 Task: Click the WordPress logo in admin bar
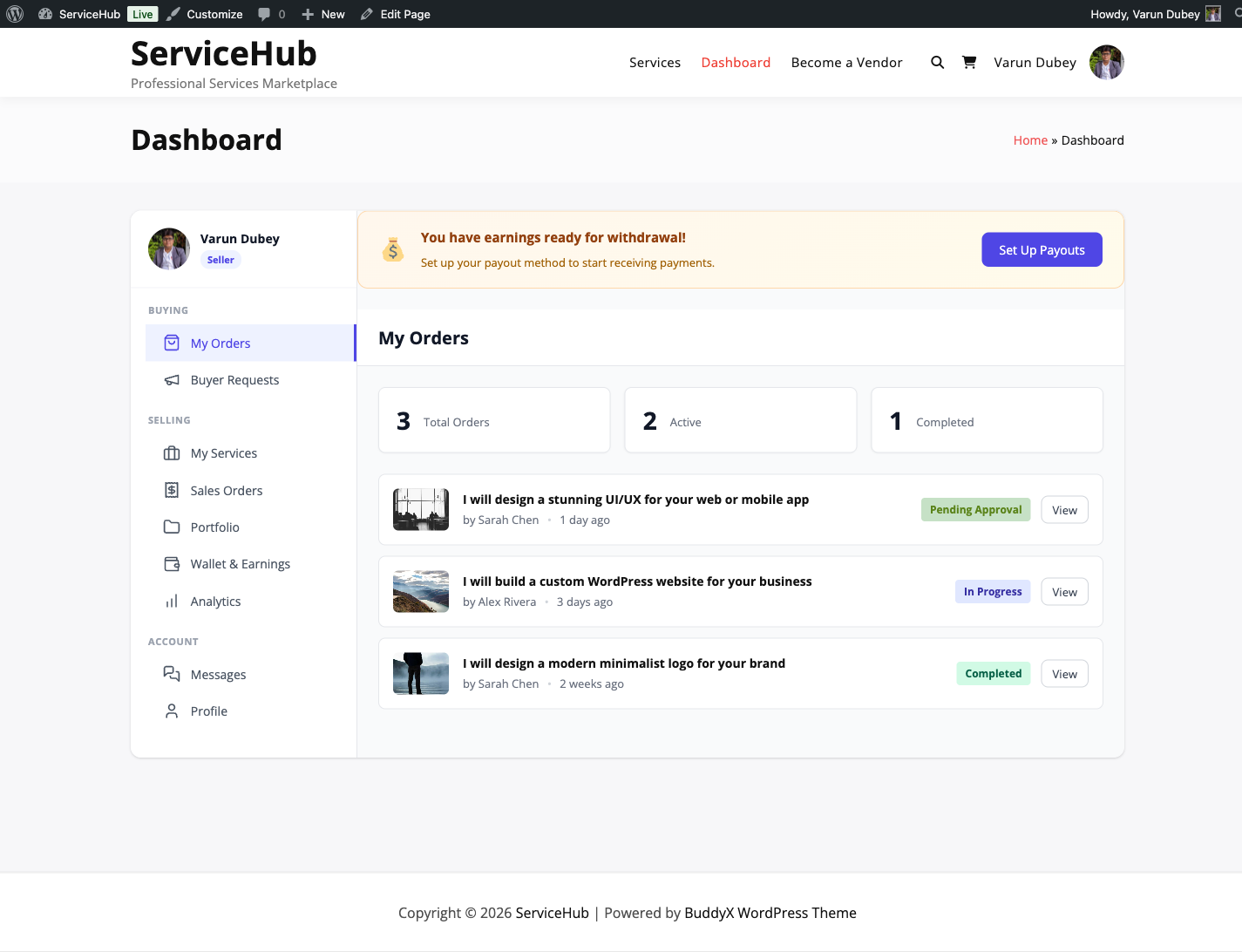coord(15,13)
